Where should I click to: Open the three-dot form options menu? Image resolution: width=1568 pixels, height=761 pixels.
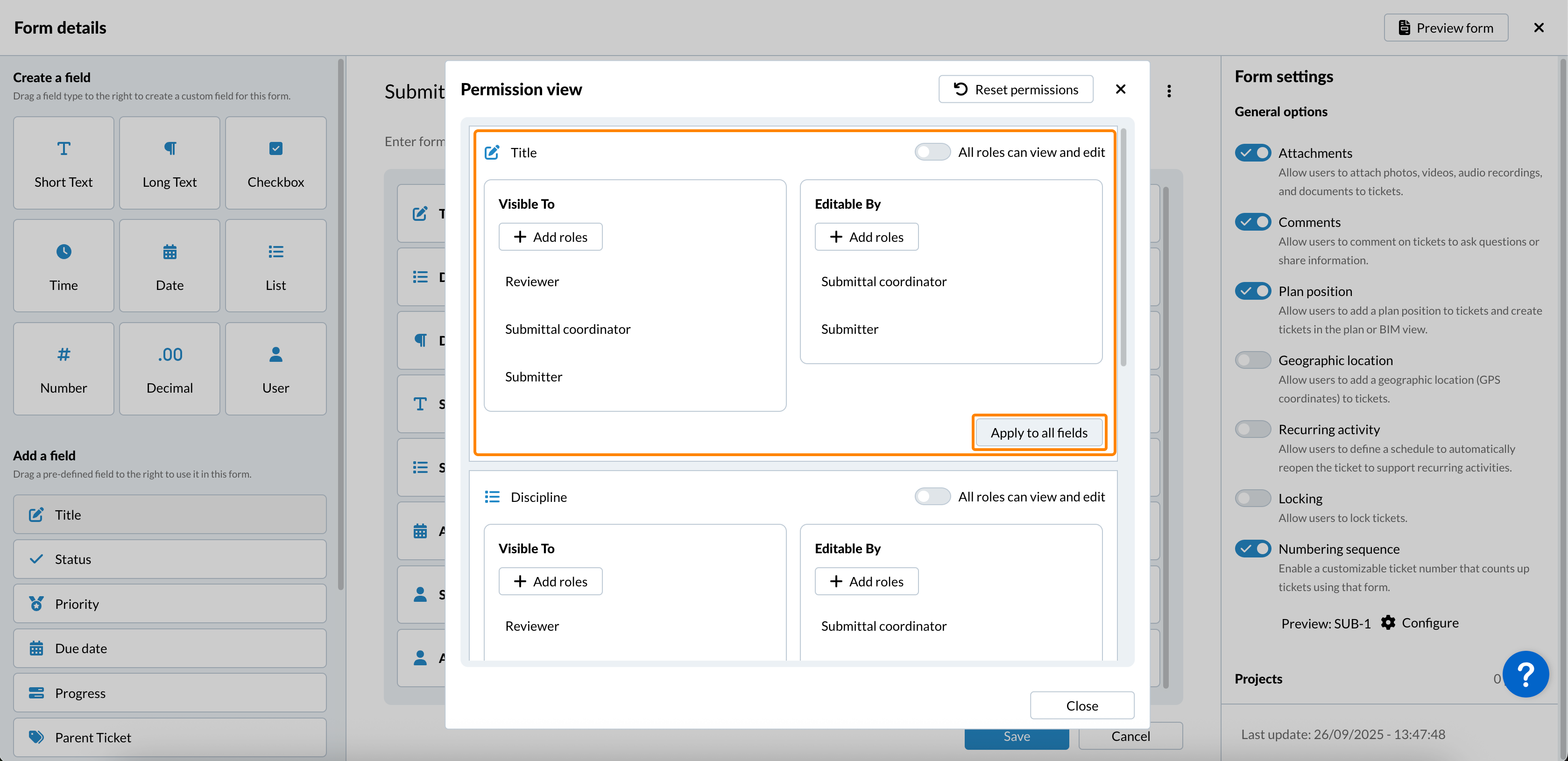point(1169,91)
